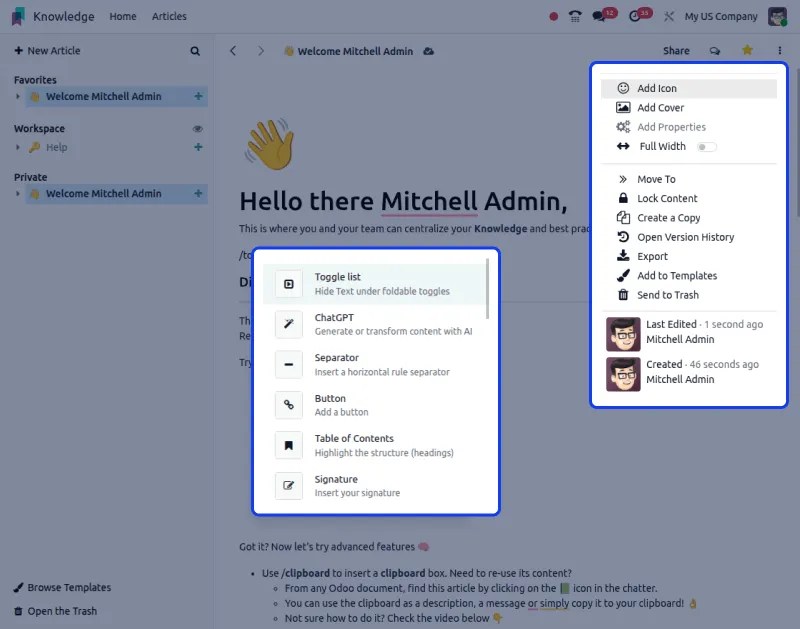Add child article under Private Welcome Mitchell Admin
This screenshot has width=800, height=629.
point(198,193)
